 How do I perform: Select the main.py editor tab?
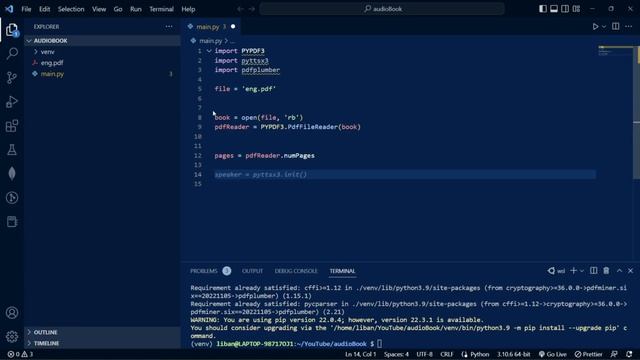point(211,27)
